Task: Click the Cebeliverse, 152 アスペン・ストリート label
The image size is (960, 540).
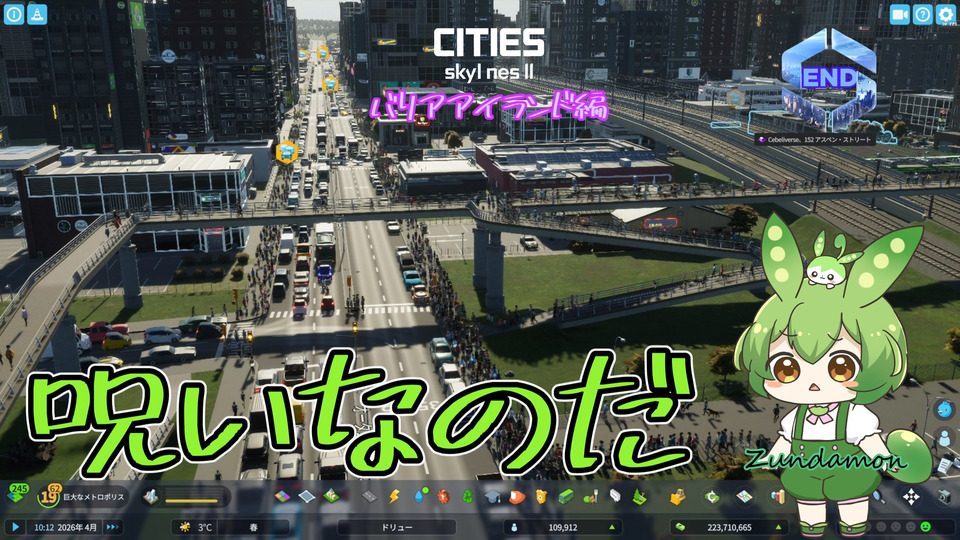Action: click(x=814, y=140)
